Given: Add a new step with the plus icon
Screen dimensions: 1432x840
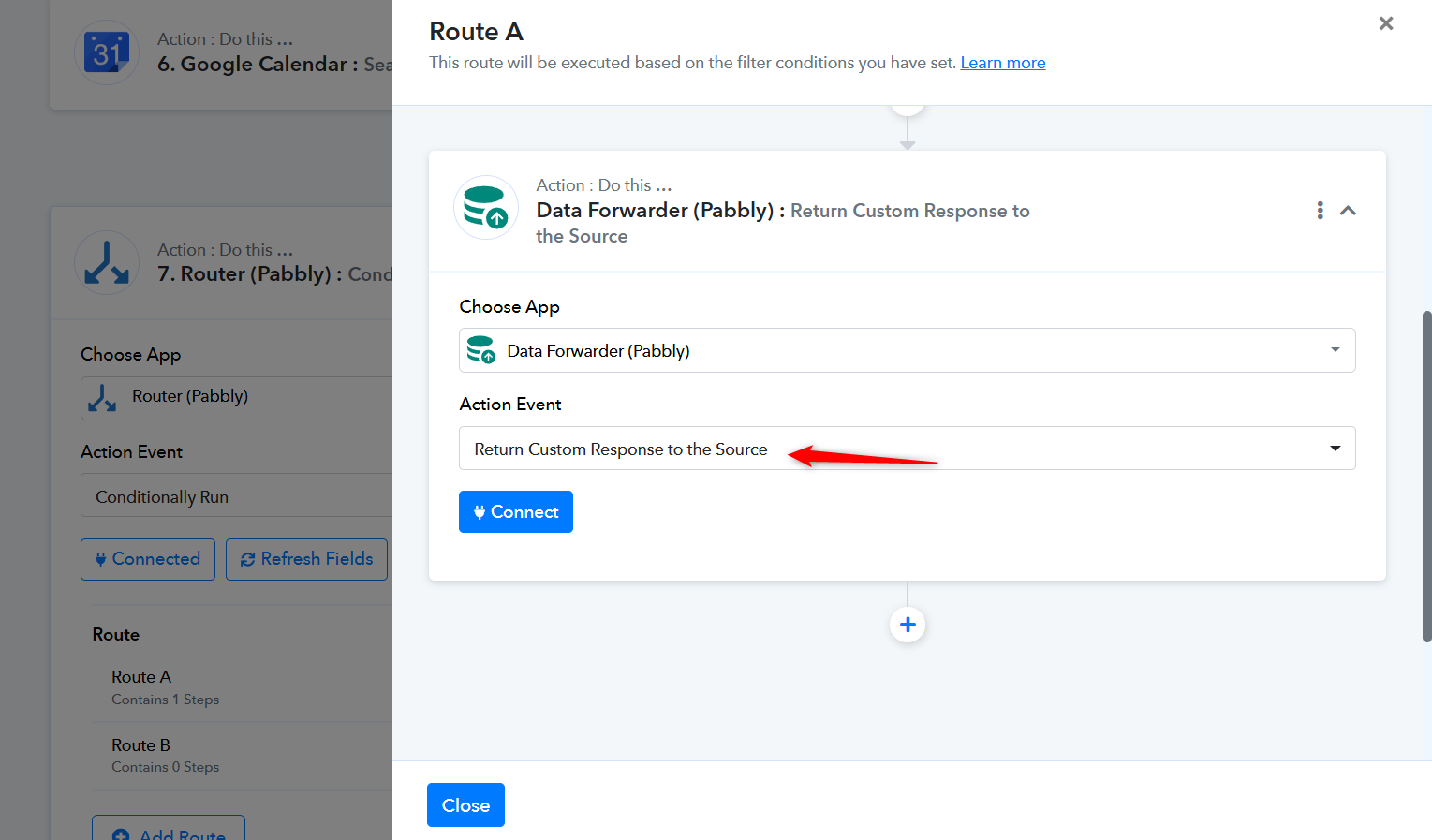Looking at the screenshot, I should click(908, 625).
